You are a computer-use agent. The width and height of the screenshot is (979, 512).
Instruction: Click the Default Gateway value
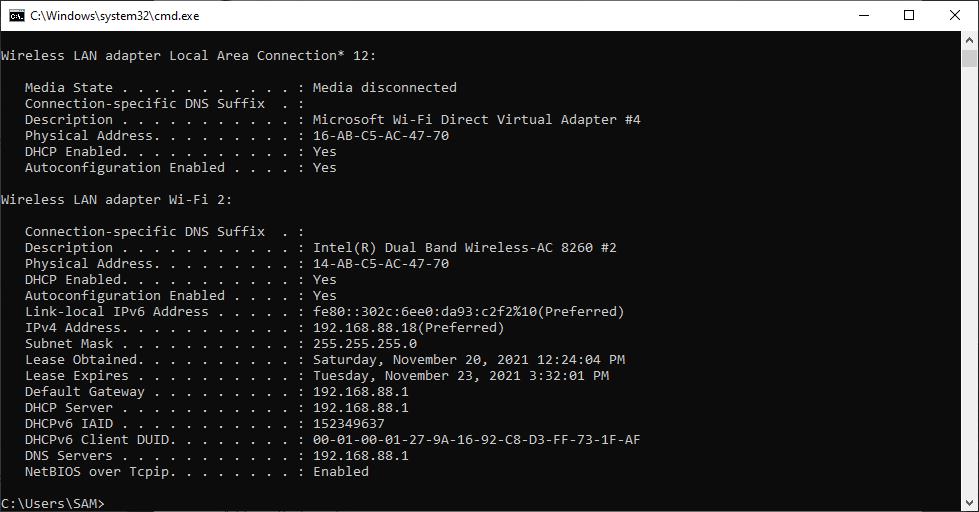point(360,392)
